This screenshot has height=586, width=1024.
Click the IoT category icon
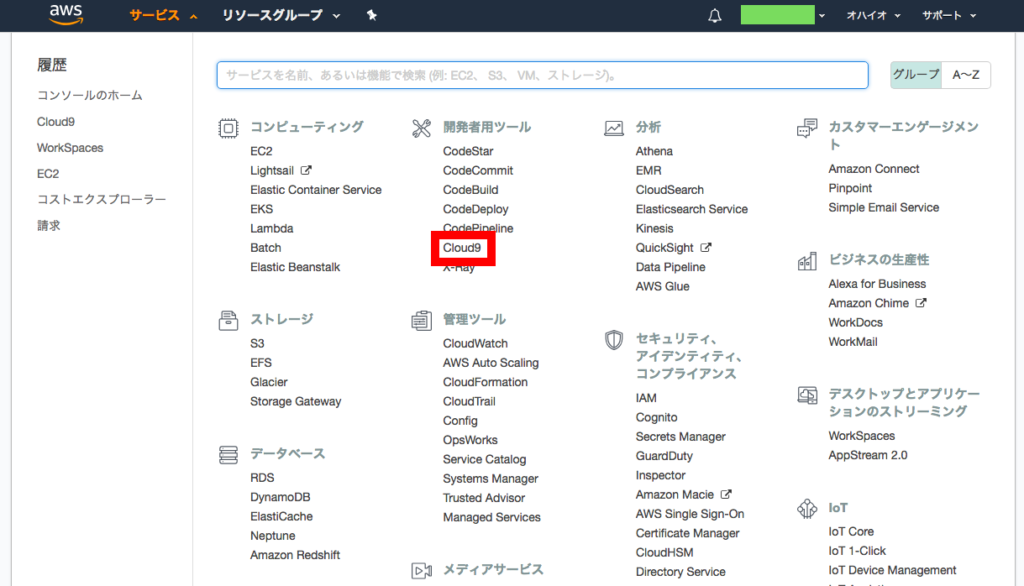tap(807, 508)
